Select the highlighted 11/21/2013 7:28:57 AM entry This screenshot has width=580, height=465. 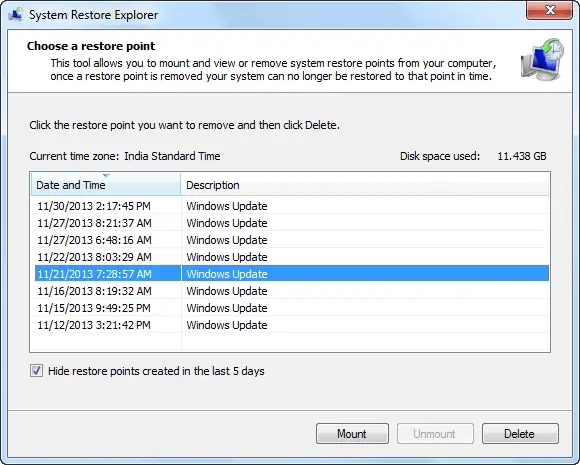click(290, 274)
